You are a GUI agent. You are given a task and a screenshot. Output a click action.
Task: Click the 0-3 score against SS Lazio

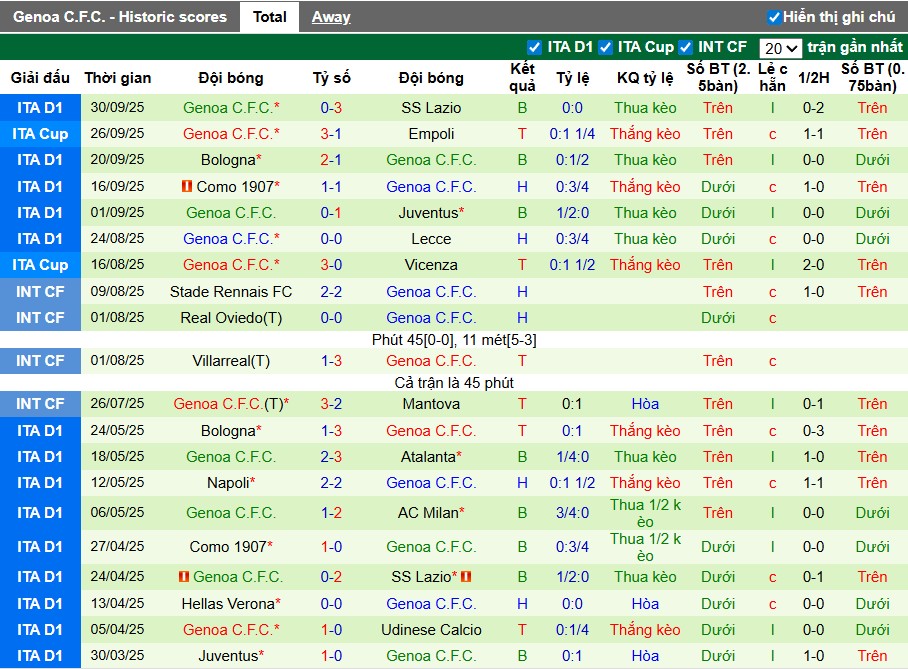tap(331, 108)
